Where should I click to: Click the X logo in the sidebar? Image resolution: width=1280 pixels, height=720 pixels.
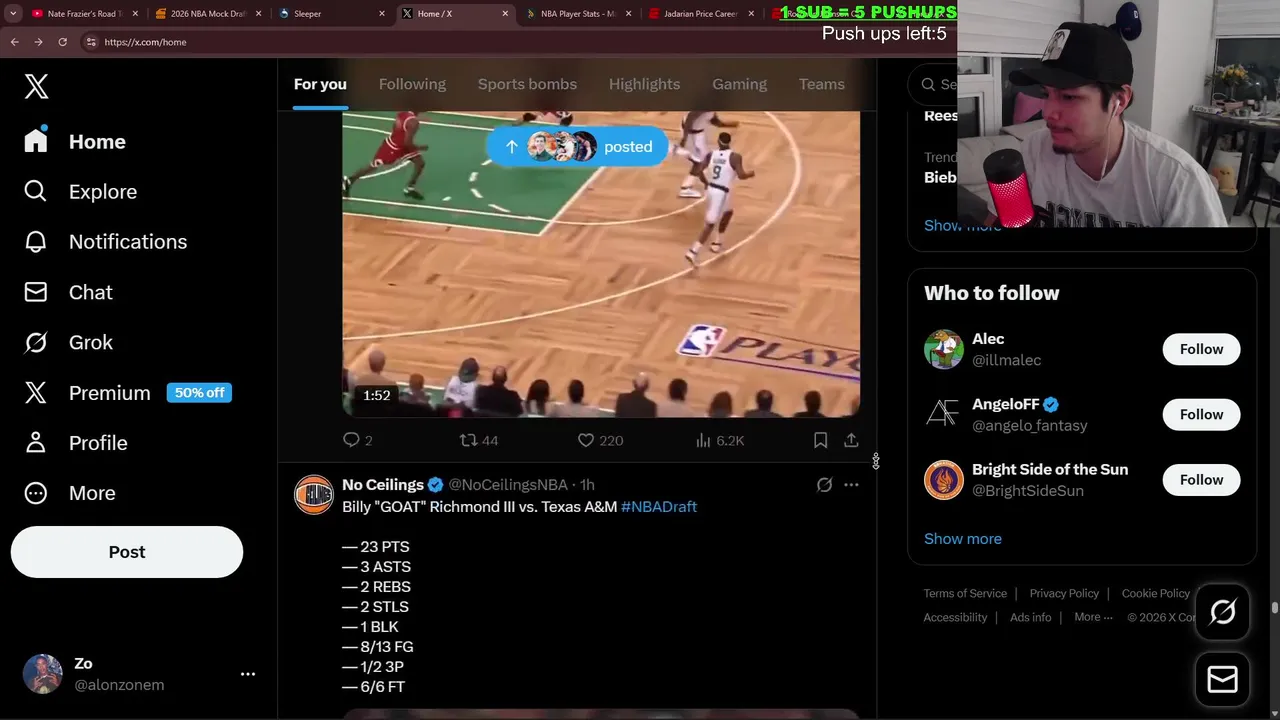point(36,86)
